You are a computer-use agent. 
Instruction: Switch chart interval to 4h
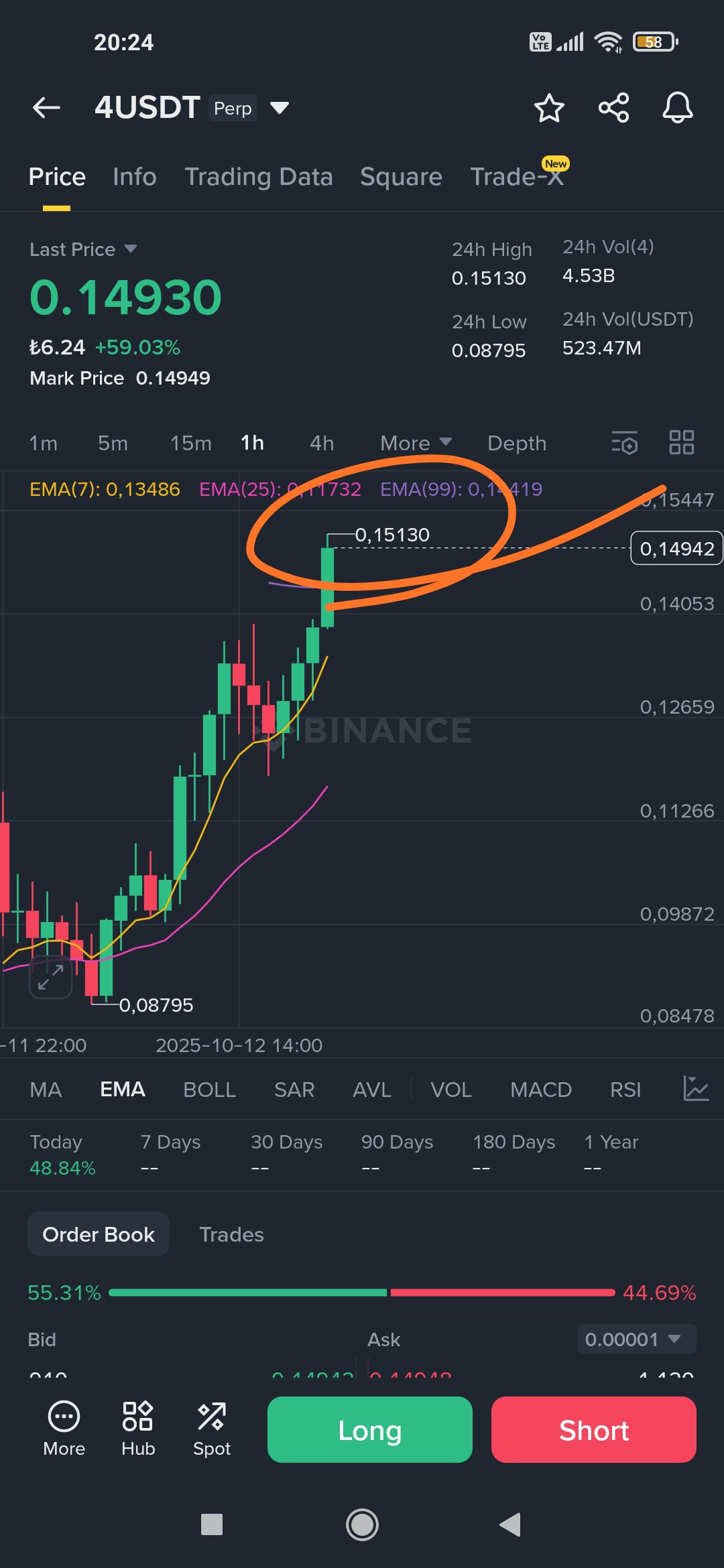pyautogui.click(x=322, y=443)
